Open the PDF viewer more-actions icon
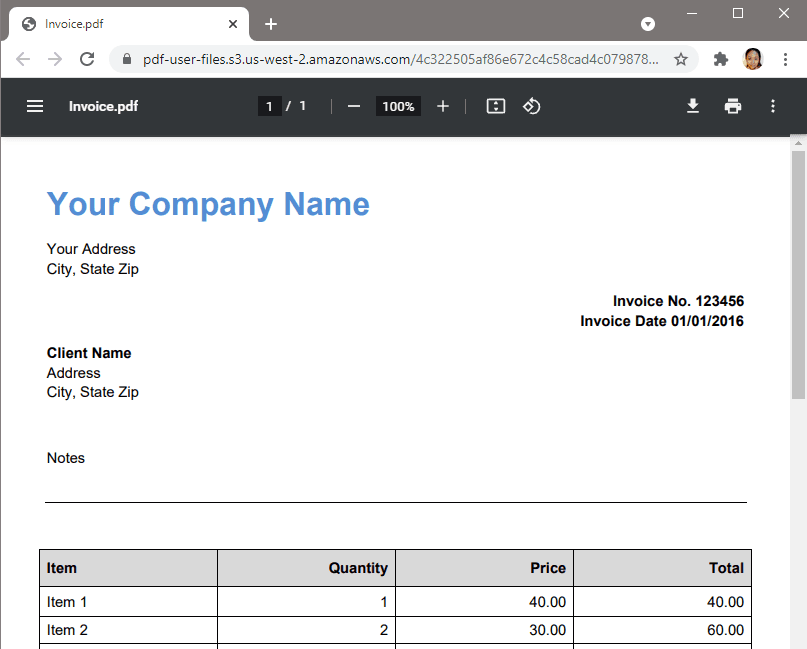 [772, 105]
